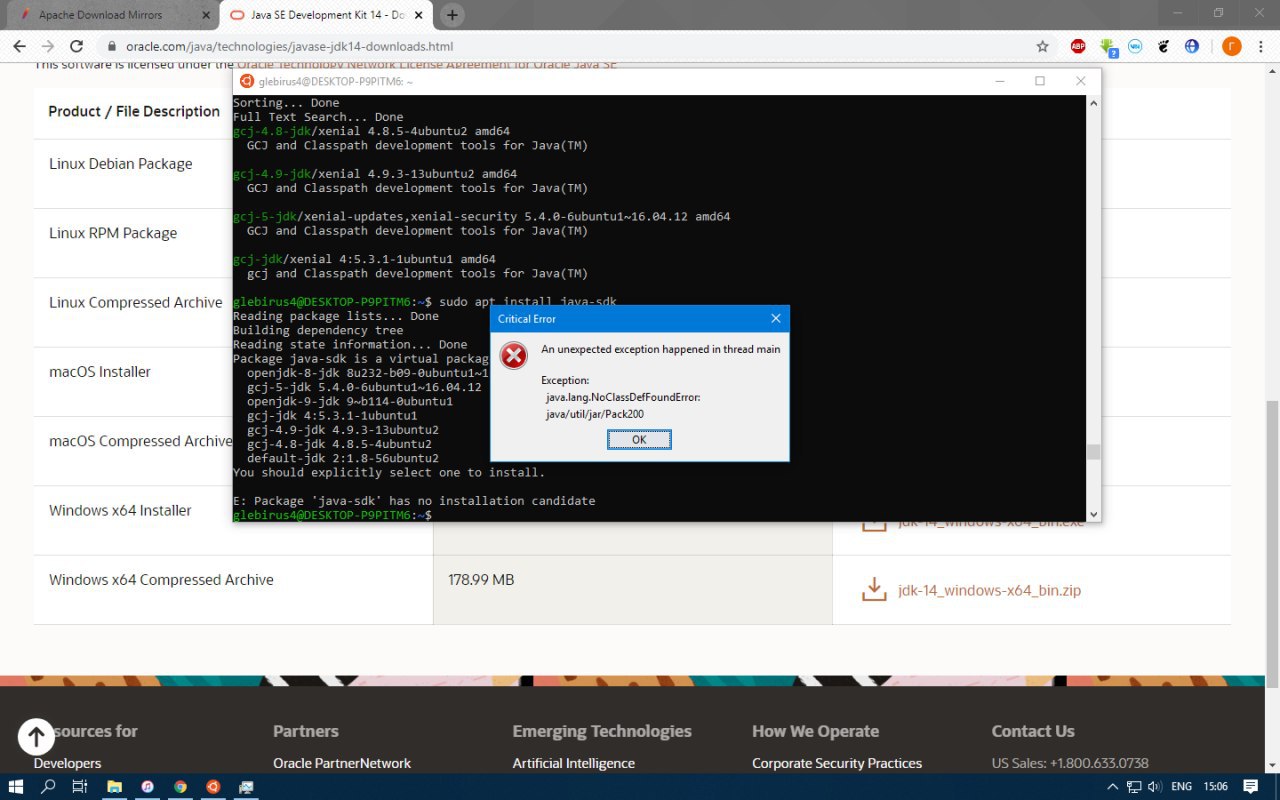Open Chrome's three-dot menu
This screenshot has height=800, width=1280.
1261,46
